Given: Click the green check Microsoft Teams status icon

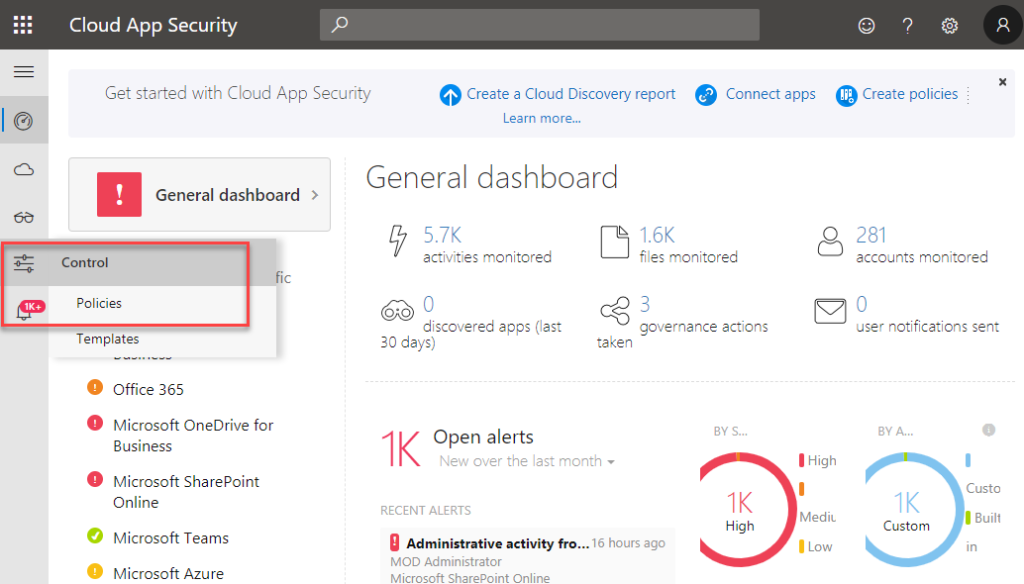Looking at the screenshot, I should (95, 536).
